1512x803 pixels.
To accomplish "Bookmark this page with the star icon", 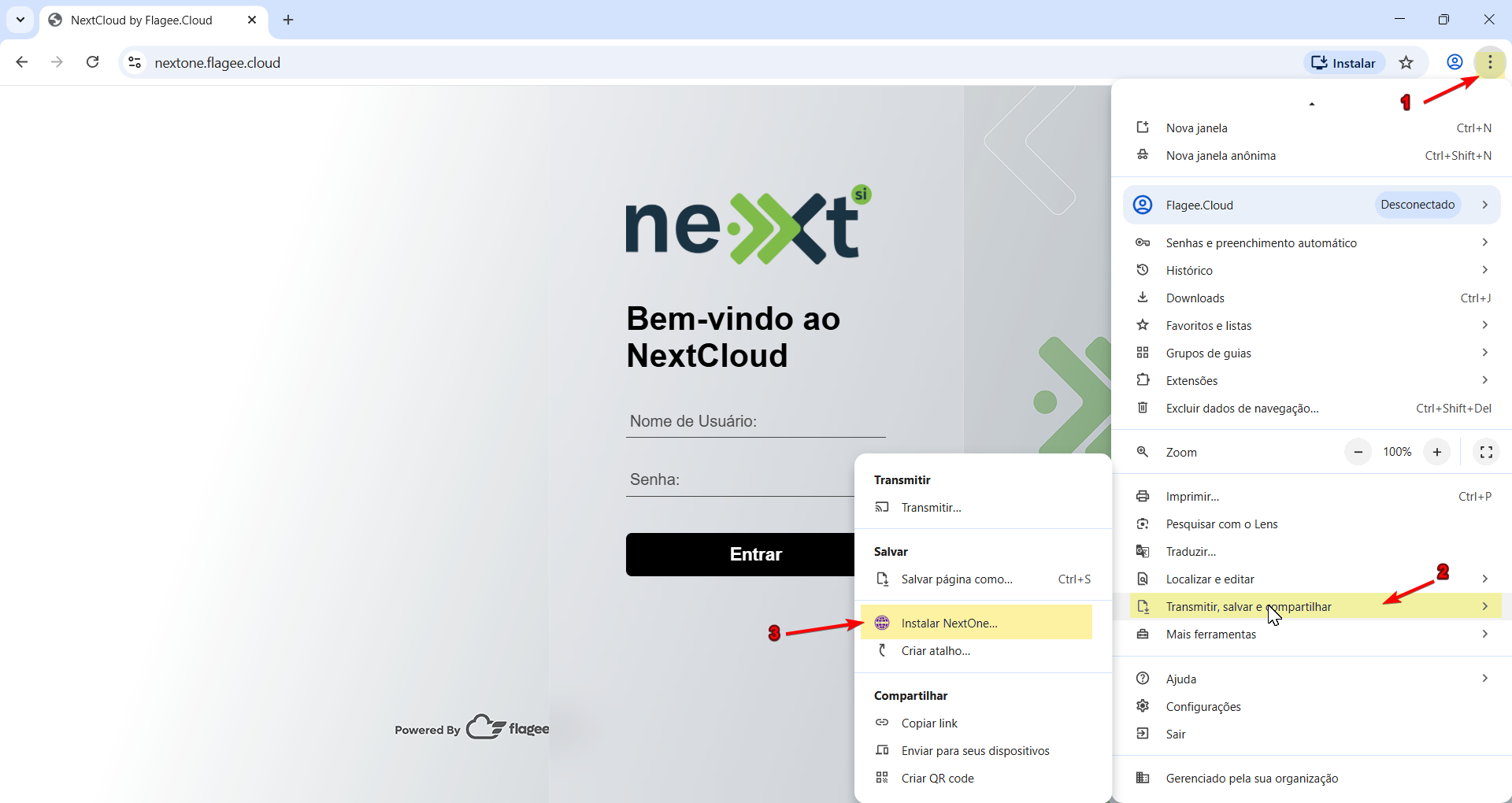I will (x=1406, y=63).
